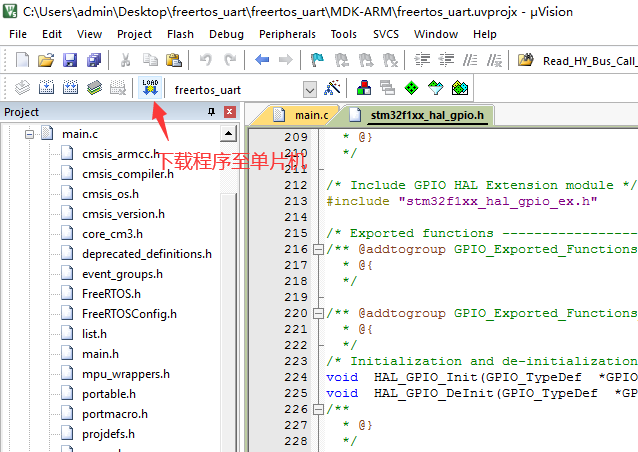The image size is (638, 452).
Task: Unindent selected lines icon
Action: 446,60
